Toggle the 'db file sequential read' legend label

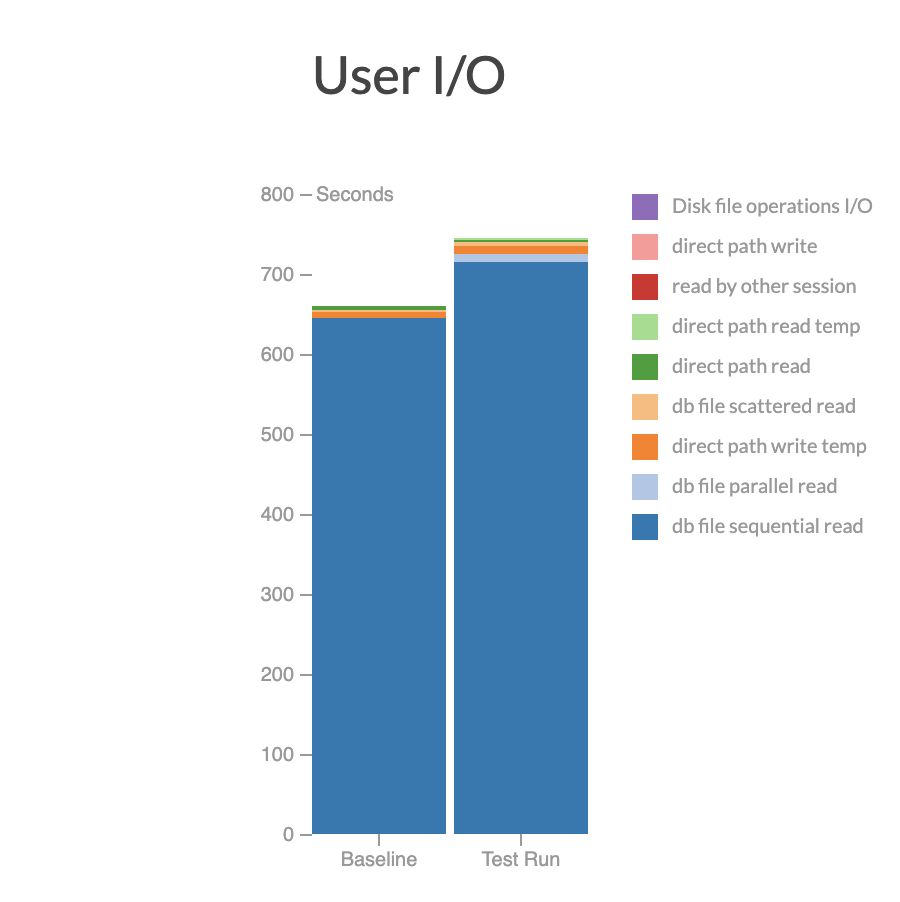coord(767,526)
